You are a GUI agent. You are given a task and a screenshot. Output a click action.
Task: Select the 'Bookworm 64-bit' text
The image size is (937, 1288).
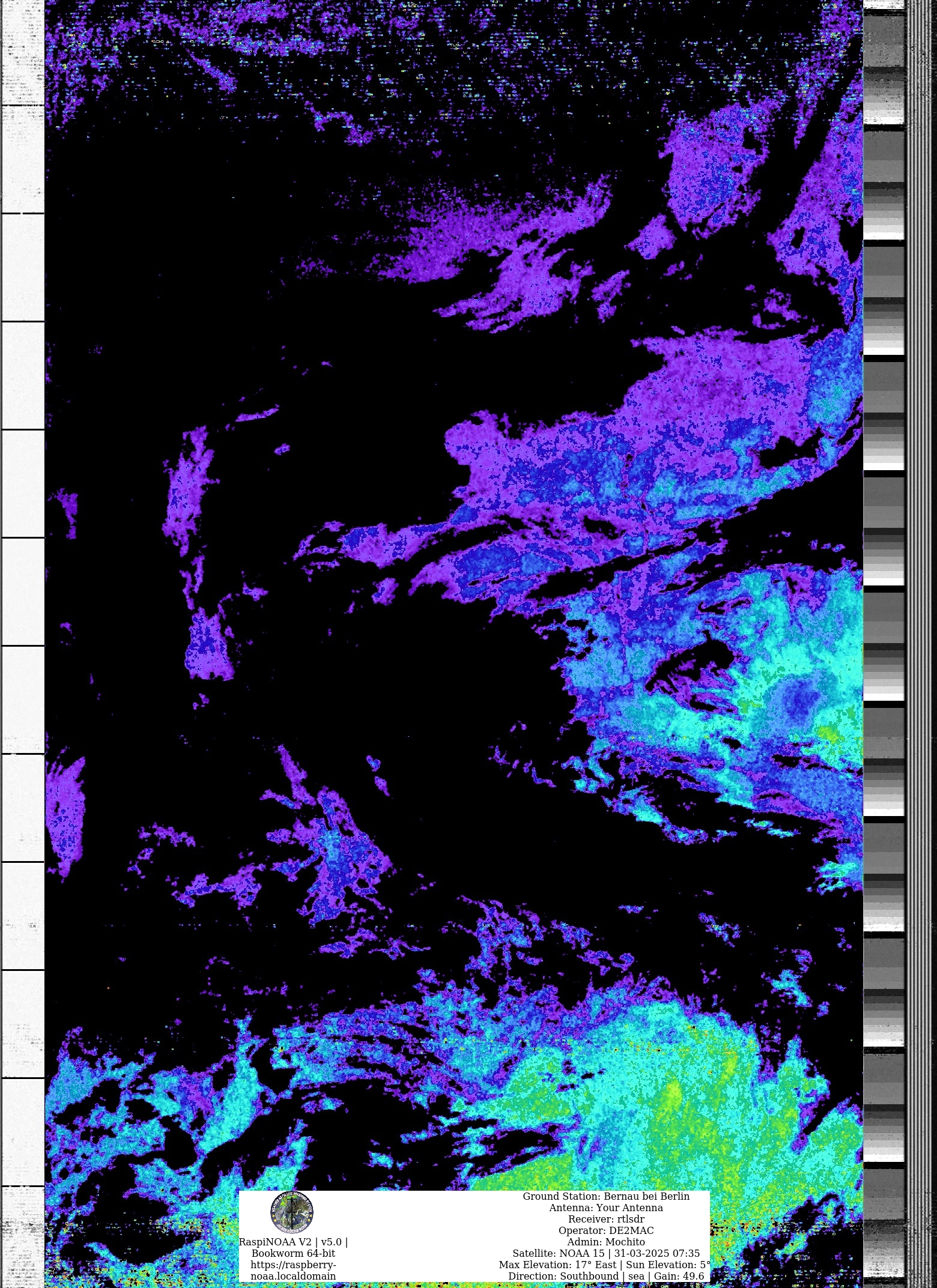[x=293, y=1253]
